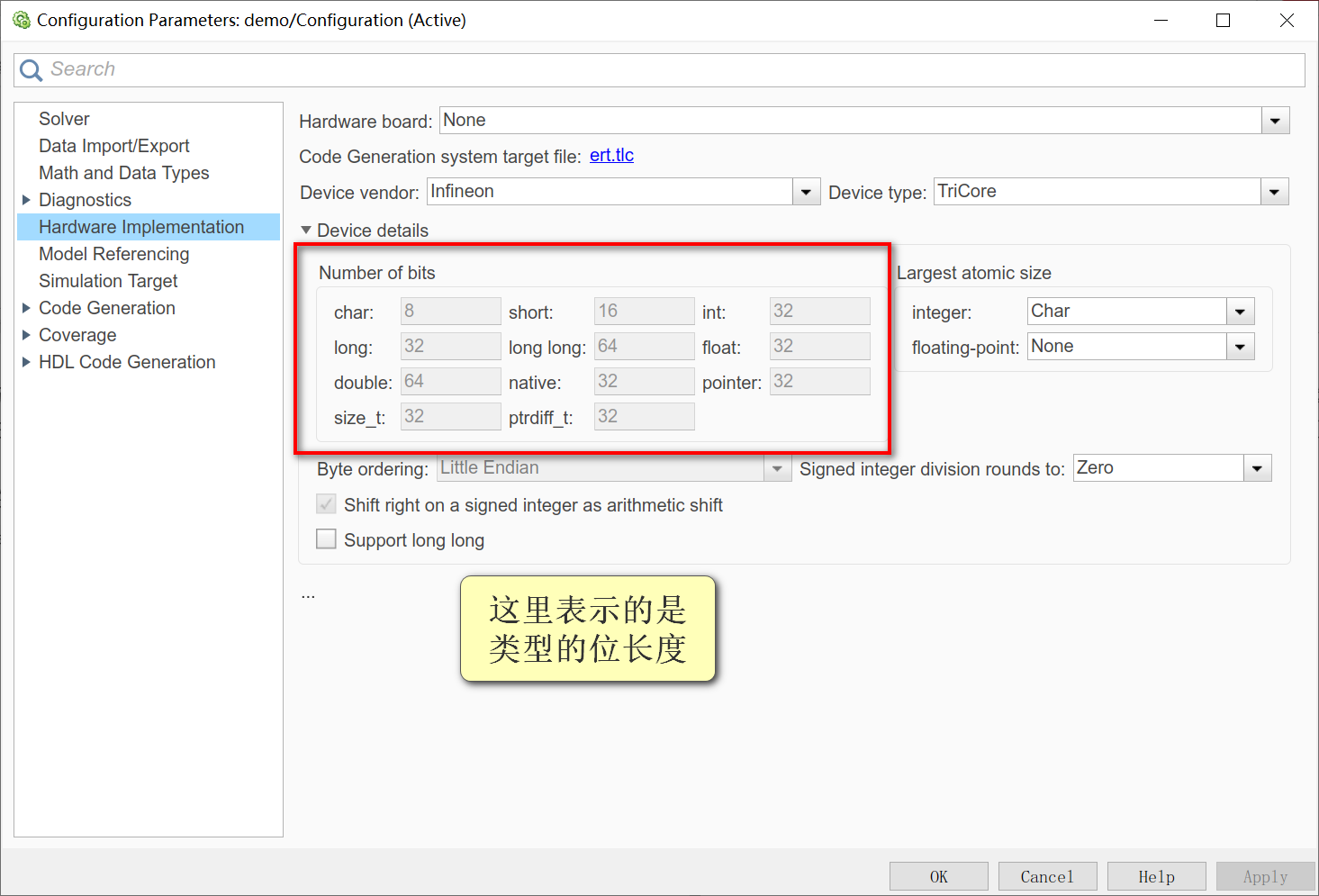Click the double bits field
Viewport: 1319px width, 896px height.
tap(450, 381)
